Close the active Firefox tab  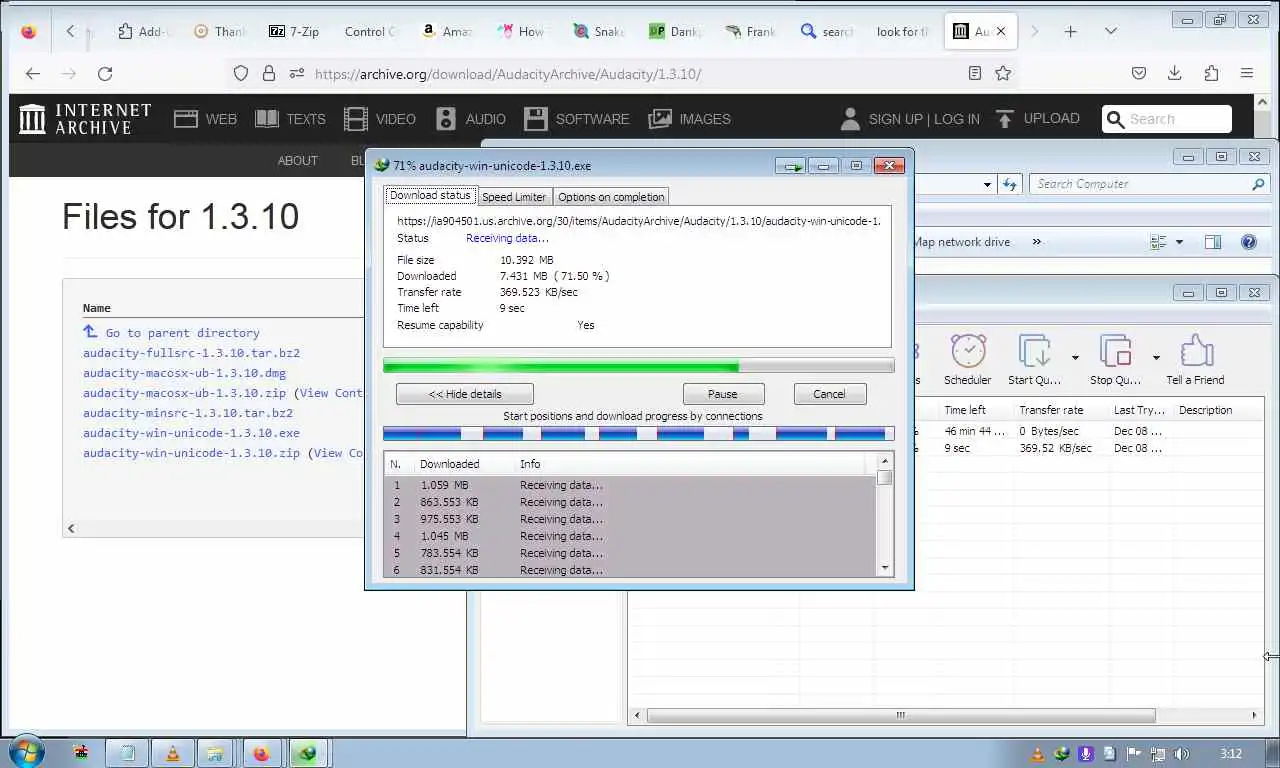[x=1000, y=31]
